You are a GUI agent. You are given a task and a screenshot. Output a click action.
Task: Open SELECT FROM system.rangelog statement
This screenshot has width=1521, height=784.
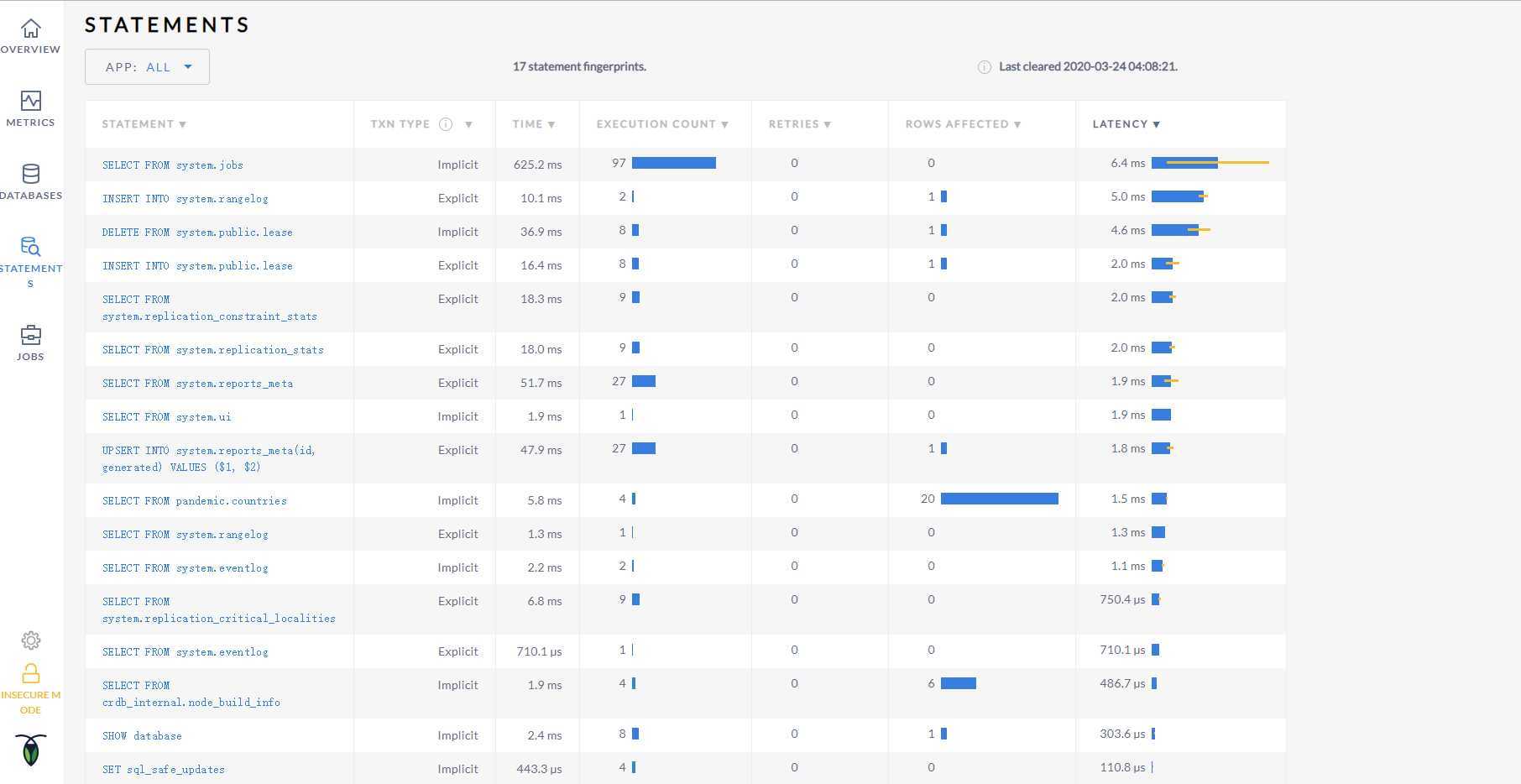click(x=186, y=535)
